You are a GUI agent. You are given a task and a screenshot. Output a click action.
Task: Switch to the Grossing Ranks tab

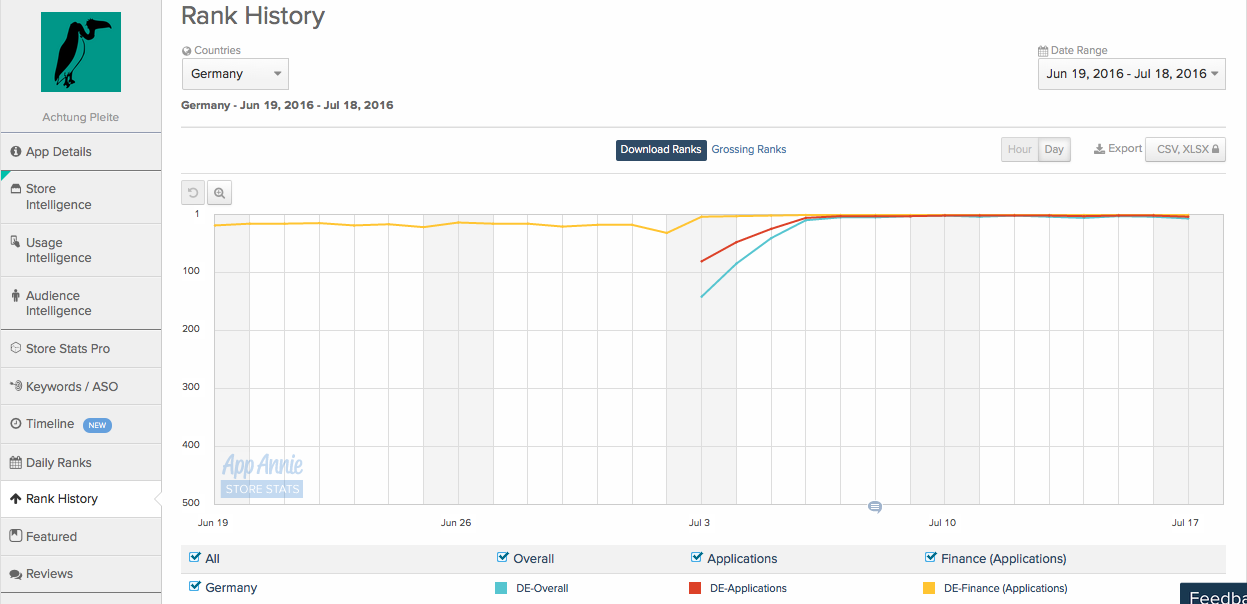(x=748, y=150)
